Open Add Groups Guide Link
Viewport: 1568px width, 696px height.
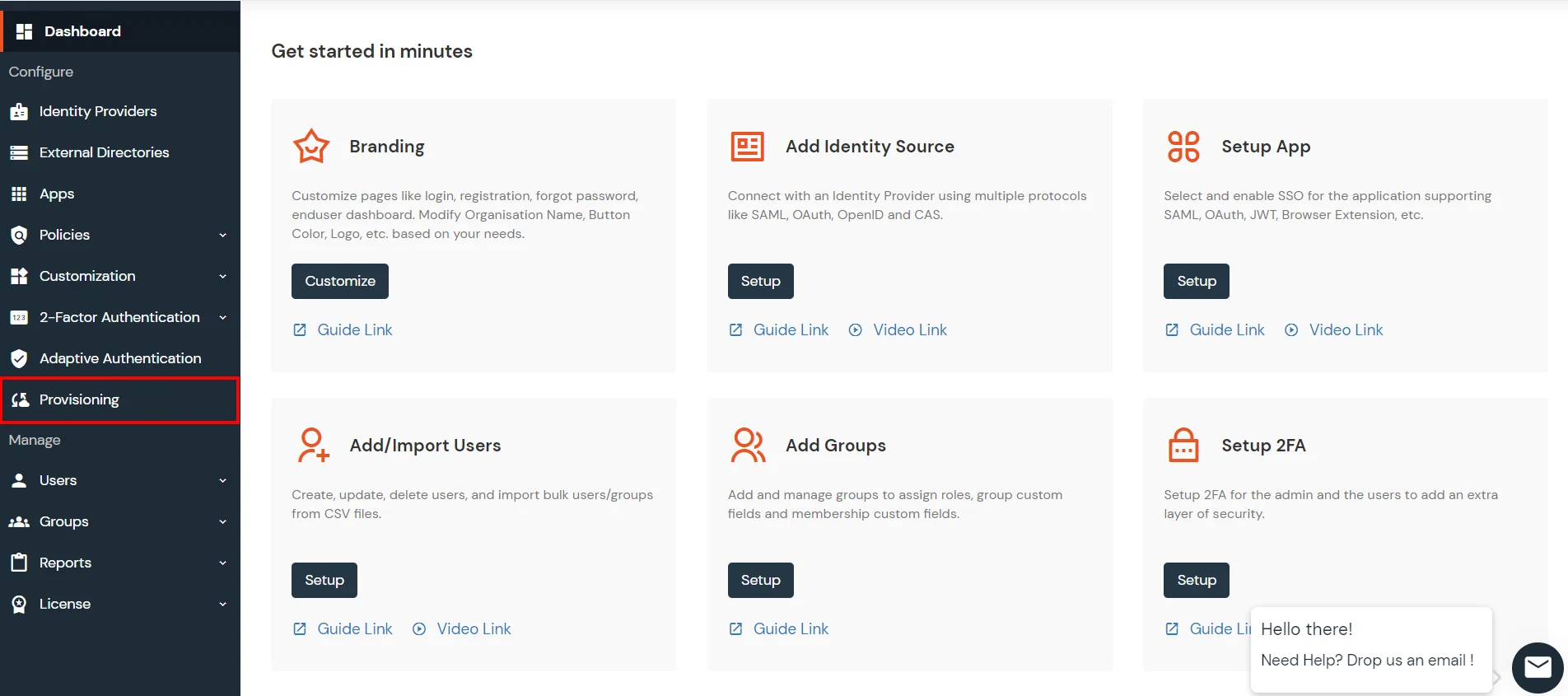[791, 628]
